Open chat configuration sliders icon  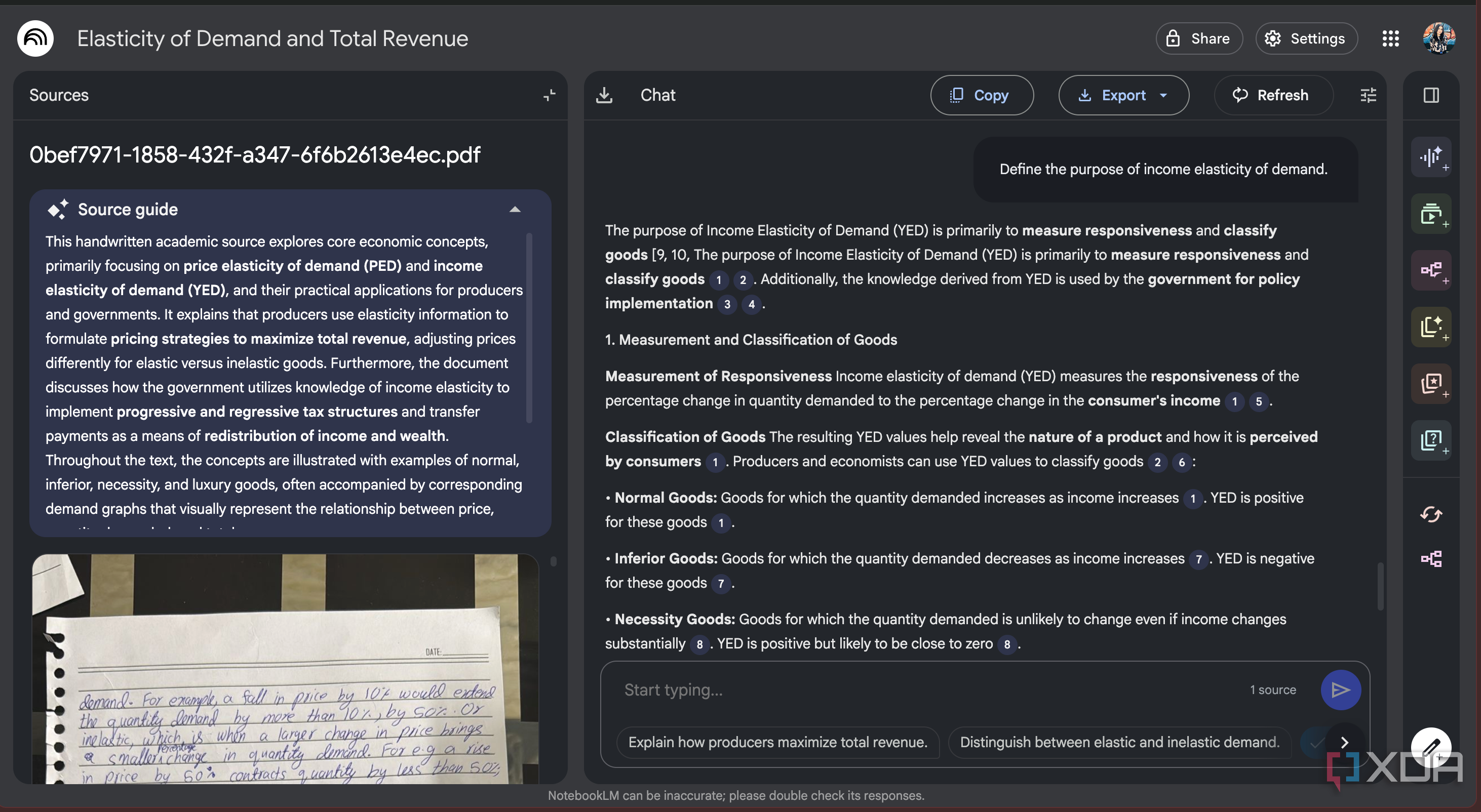click(x=1369, y=95)
